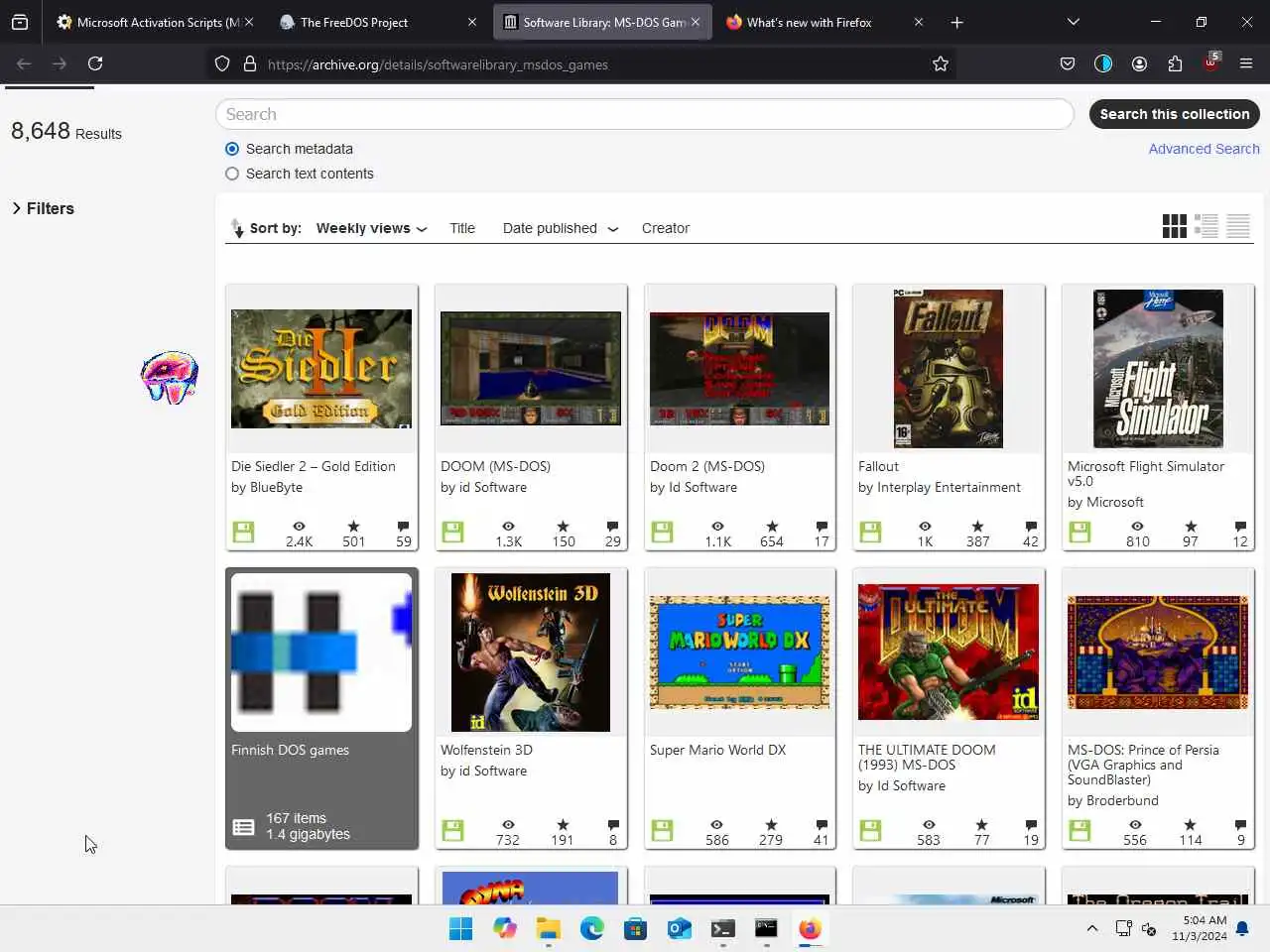Open Super Mario World DX title link
The image size is (1270, 952).
click(717, 750)
